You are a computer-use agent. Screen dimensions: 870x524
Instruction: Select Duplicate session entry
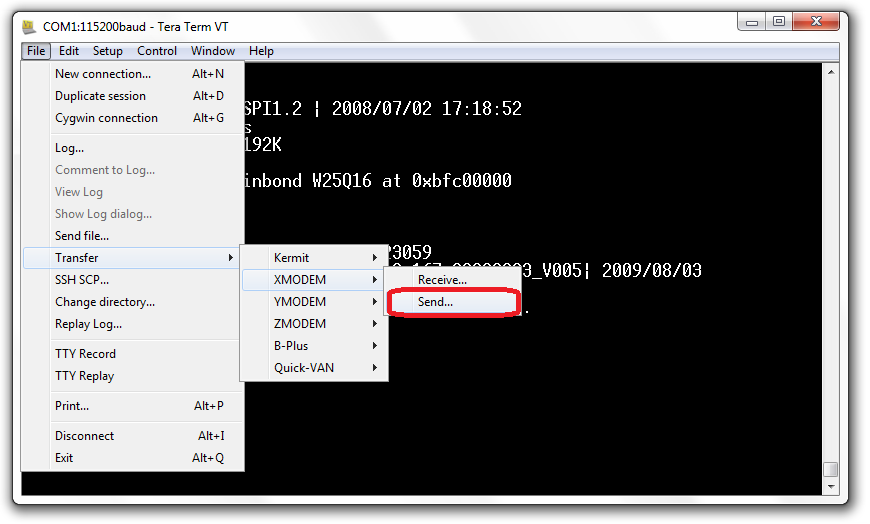pos(134,96)
